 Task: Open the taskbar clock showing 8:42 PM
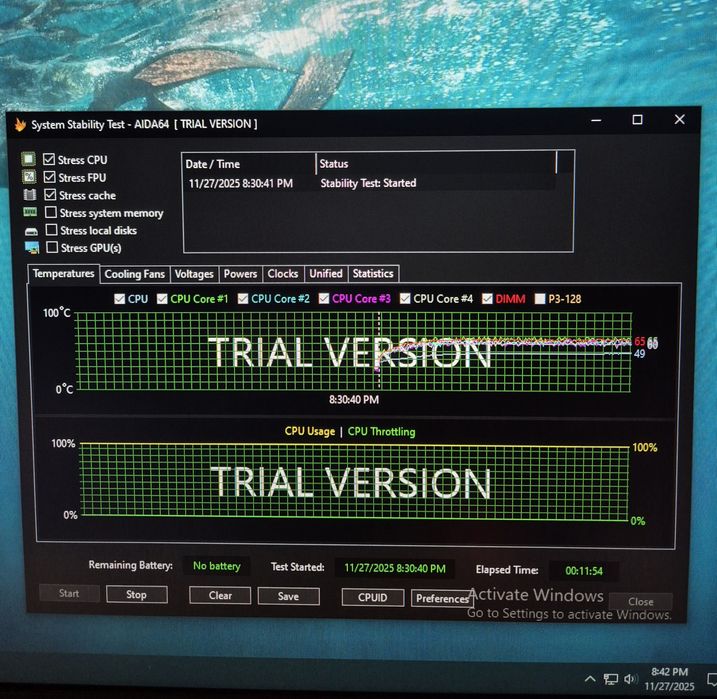[669, 679]
